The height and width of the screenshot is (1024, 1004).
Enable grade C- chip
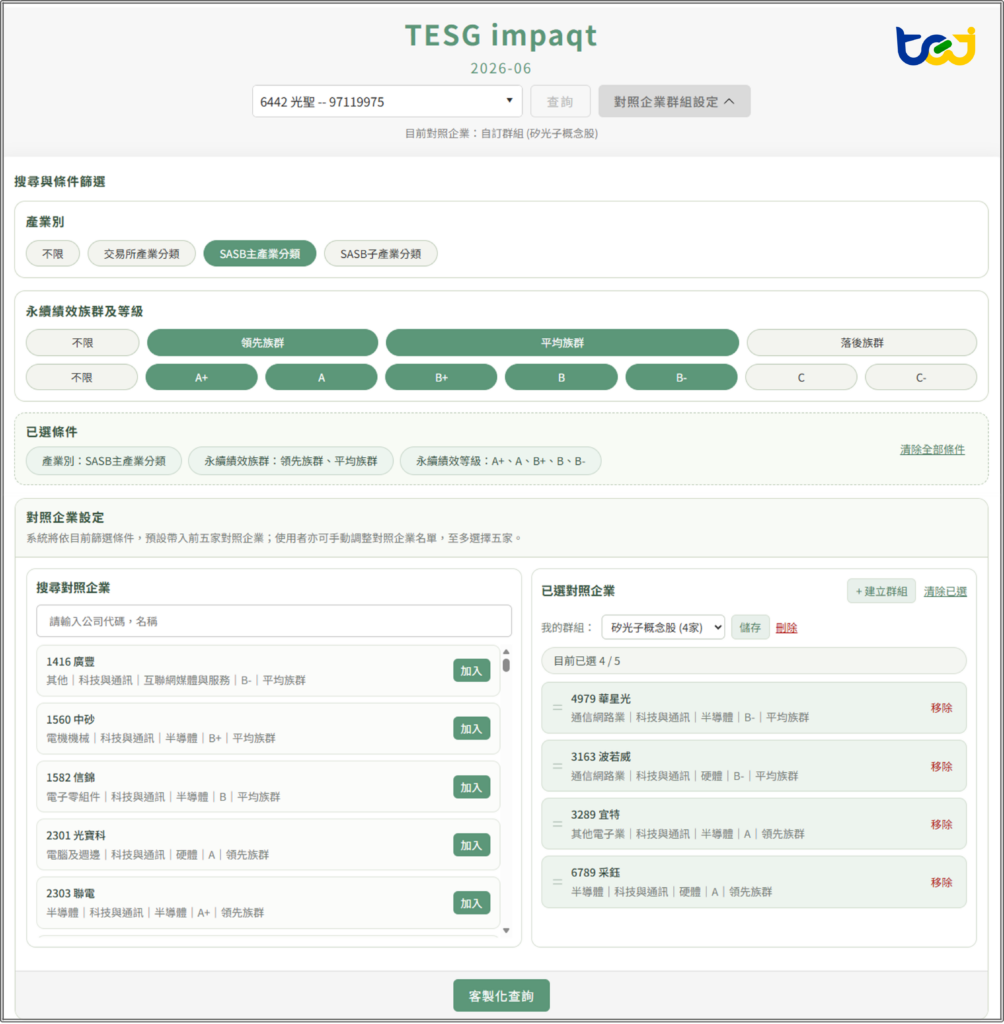pos(921,377)
